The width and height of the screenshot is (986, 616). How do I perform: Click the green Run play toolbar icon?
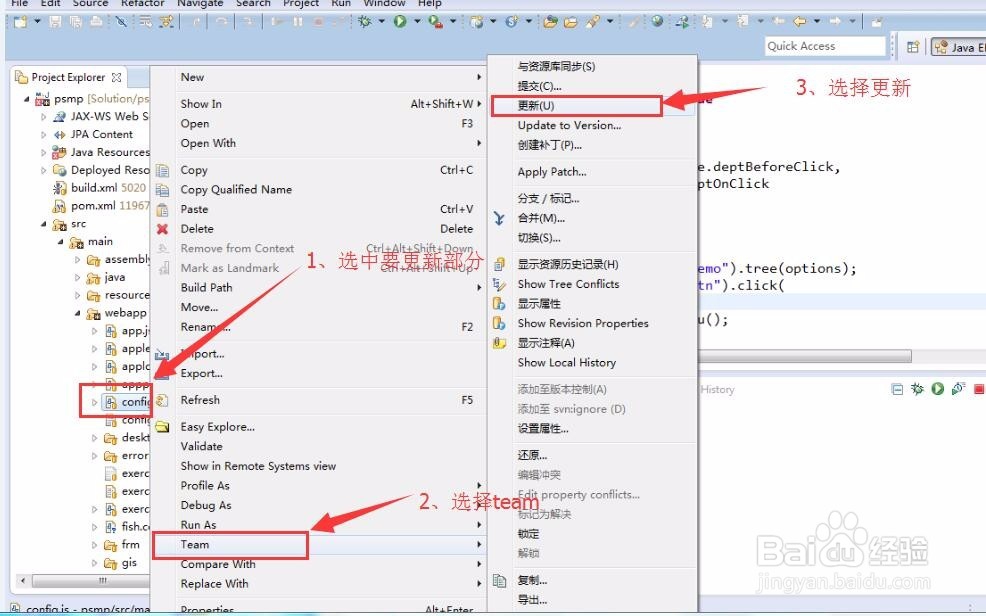399,22
